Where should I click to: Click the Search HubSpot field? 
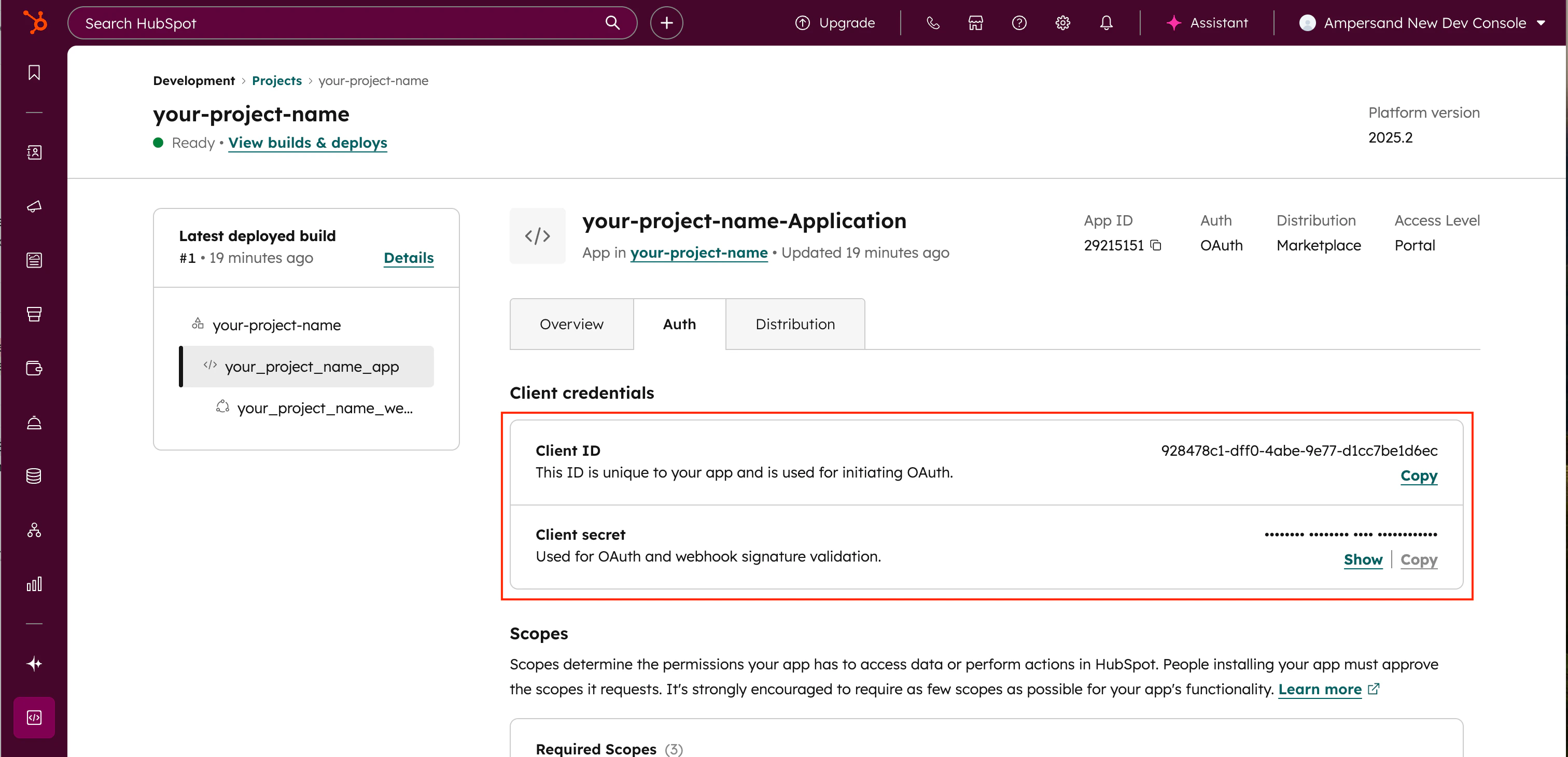tap(341, 23)
